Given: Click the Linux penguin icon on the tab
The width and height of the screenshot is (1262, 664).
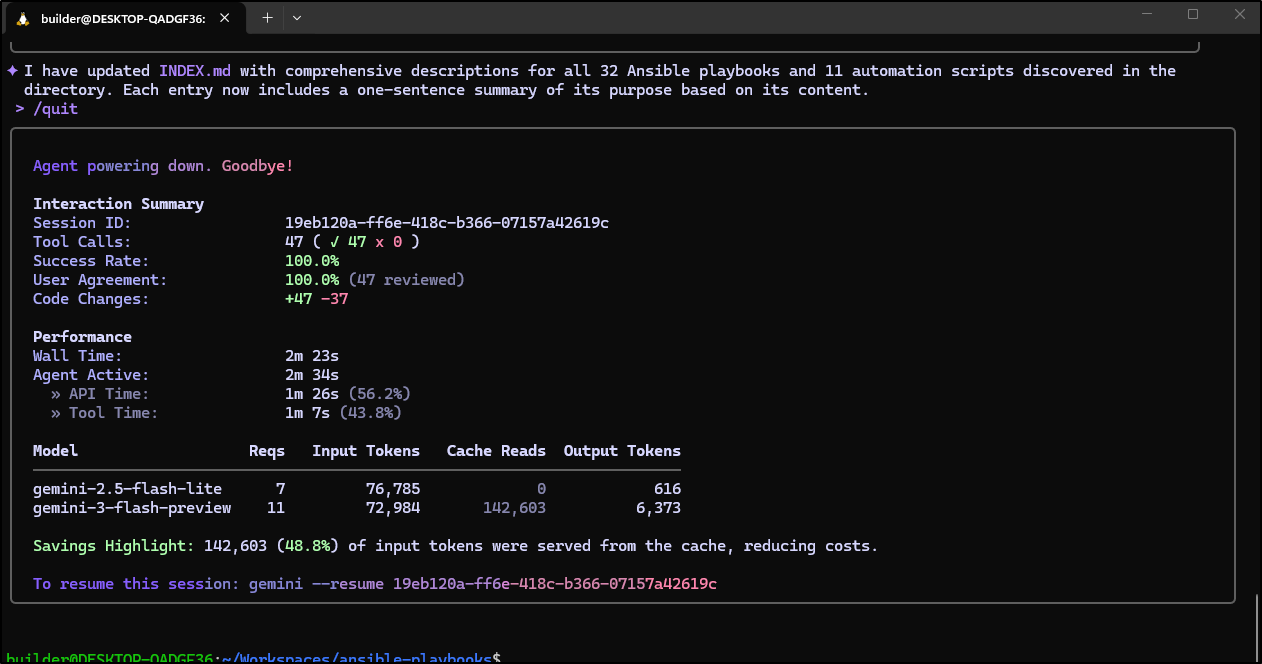Looking at the screenshot, I should [x=23, y=19].
